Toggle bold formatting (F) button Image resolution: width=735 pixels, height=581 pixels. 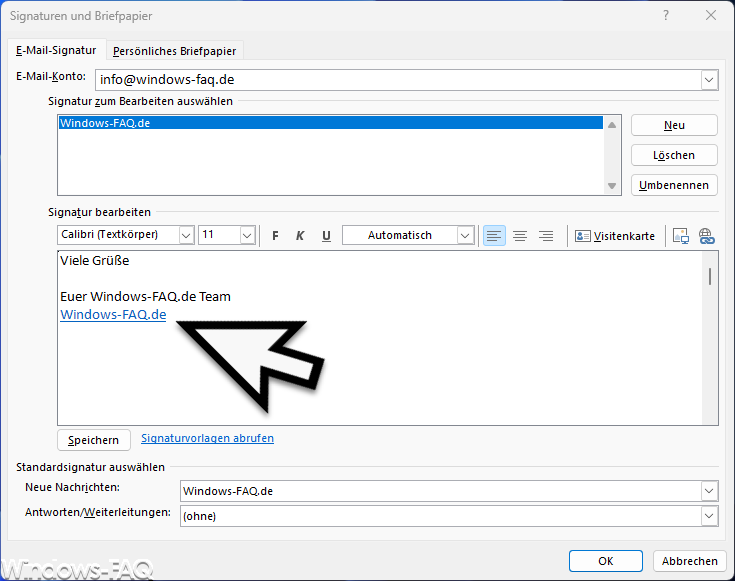coord(275,235)
